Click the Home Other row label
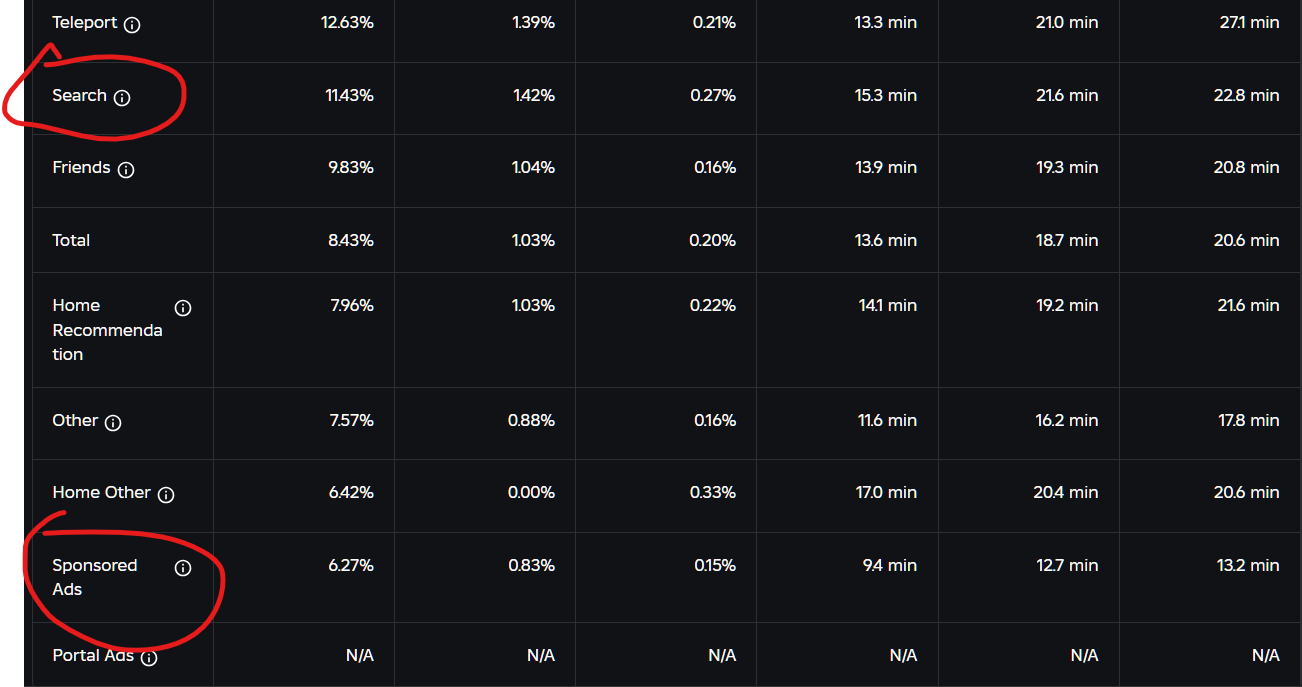The image size is (1302, 687). [101, 493]
